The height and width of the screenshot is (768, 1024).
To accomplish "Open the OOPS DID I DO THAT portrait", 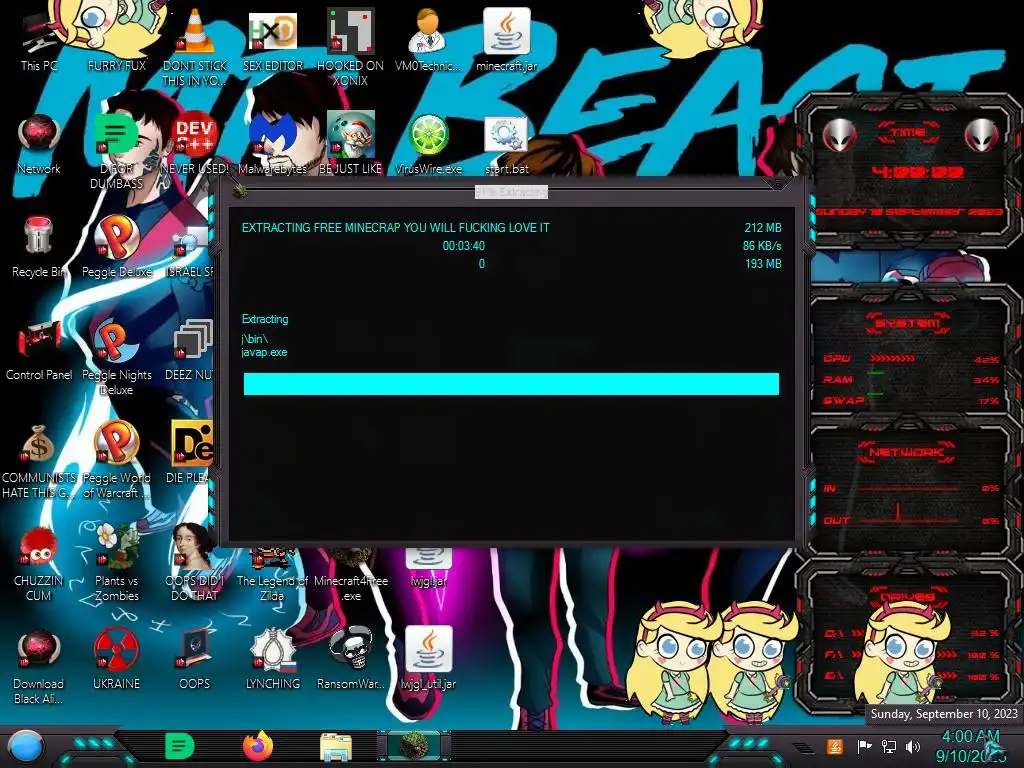I will [195, 563].
